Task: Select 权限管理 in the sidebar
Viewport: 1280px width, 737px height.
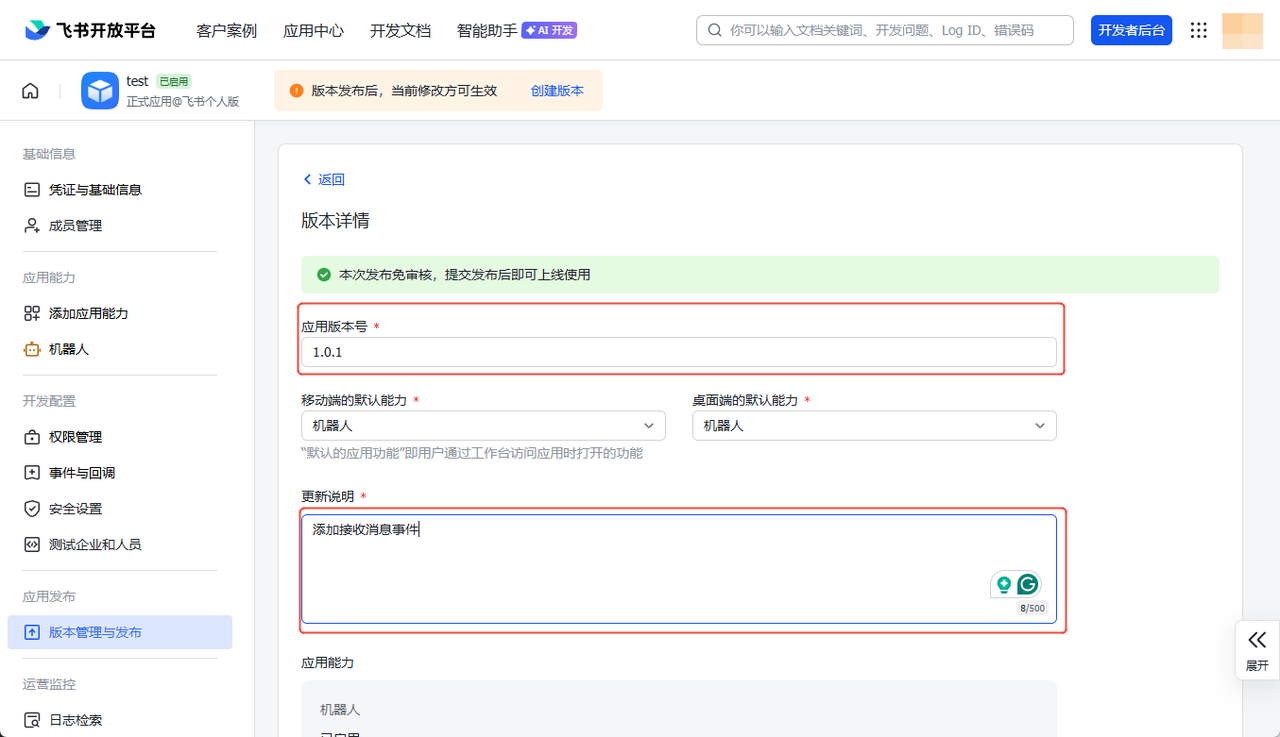Action: tap(75, 437)
